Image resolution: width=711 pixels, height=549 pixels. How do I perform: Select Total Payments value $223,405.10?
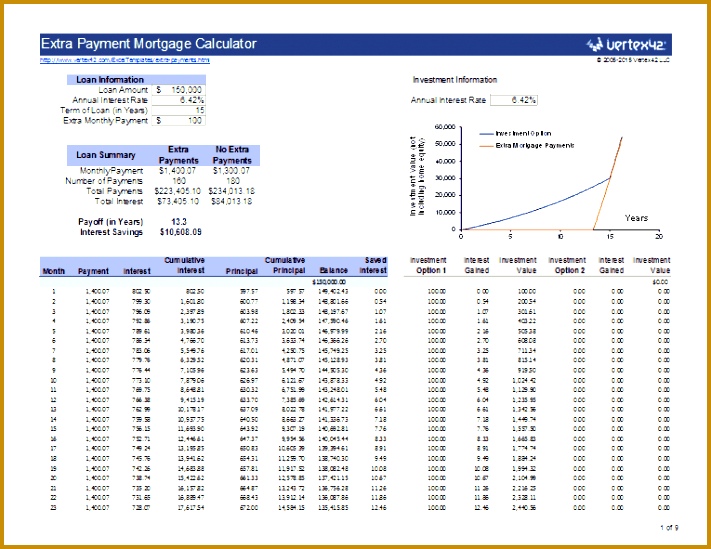tap(177, 191)
